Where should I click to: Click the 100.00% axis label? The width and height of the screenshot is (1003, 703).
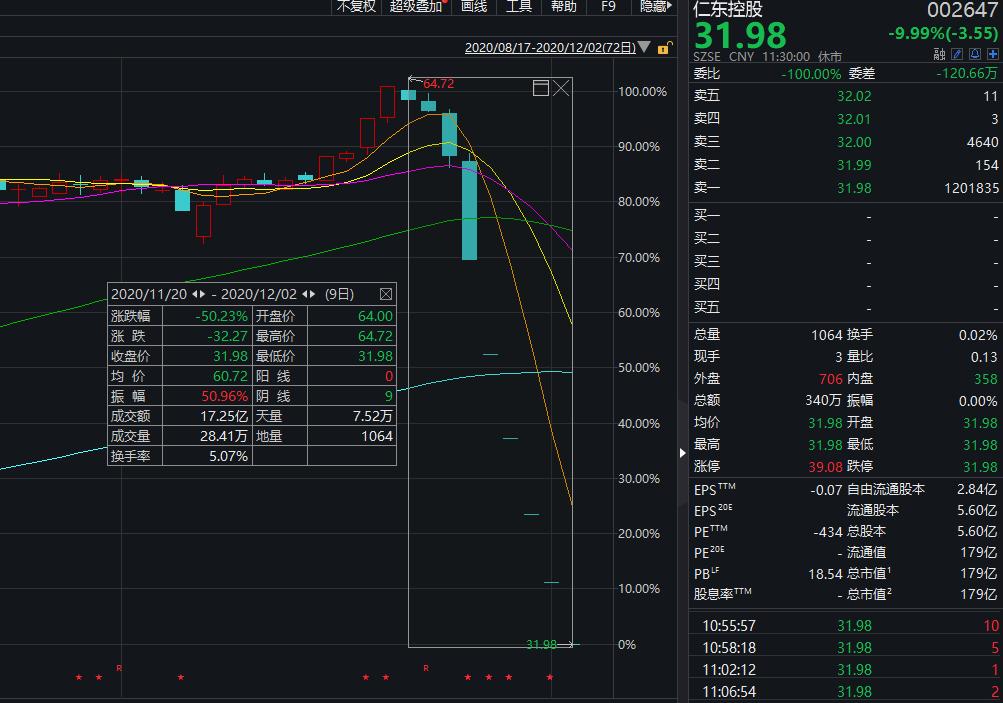pos(642,91)
